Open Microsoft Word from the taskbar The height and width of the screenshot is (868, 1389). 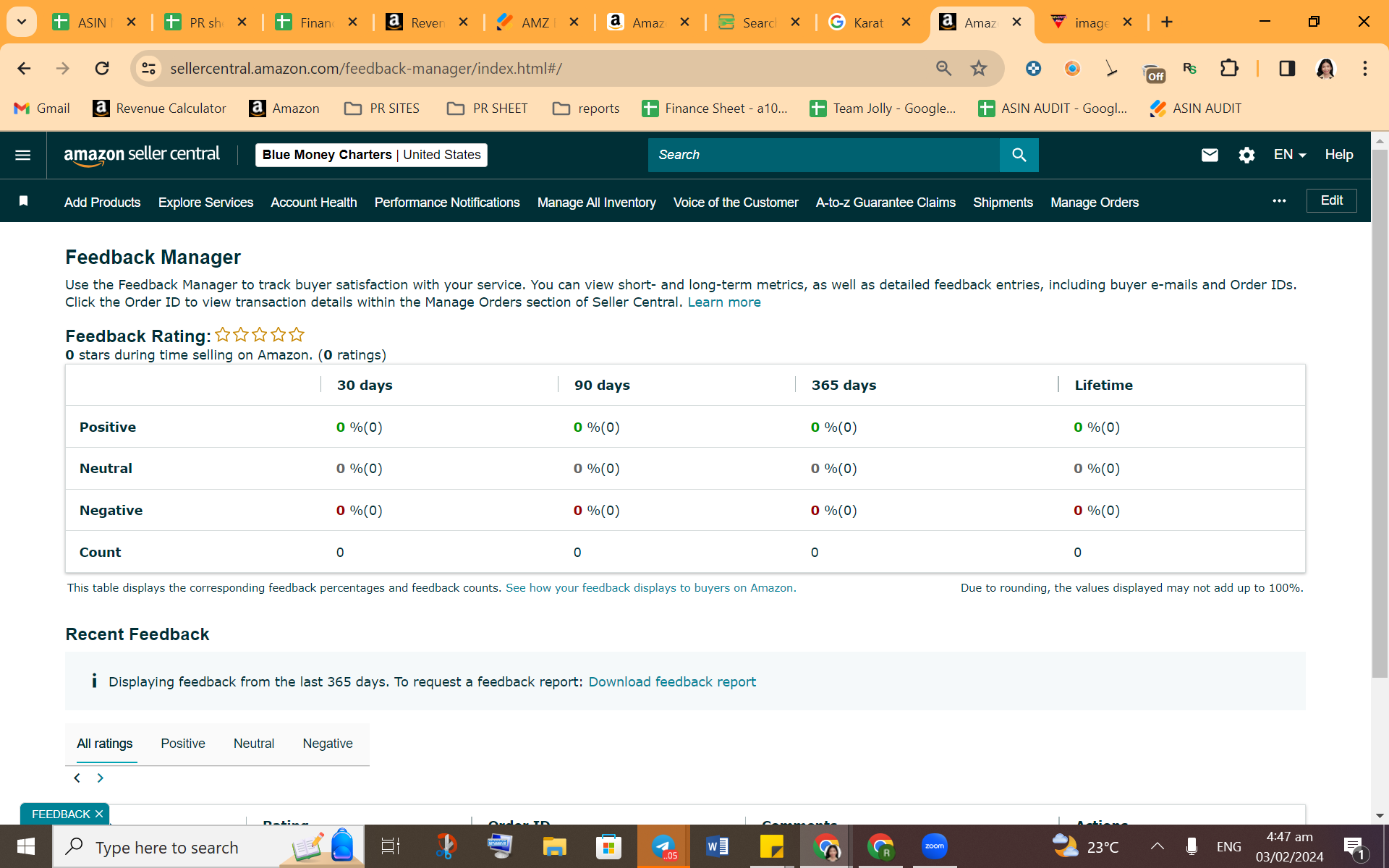tap(717, 846)
